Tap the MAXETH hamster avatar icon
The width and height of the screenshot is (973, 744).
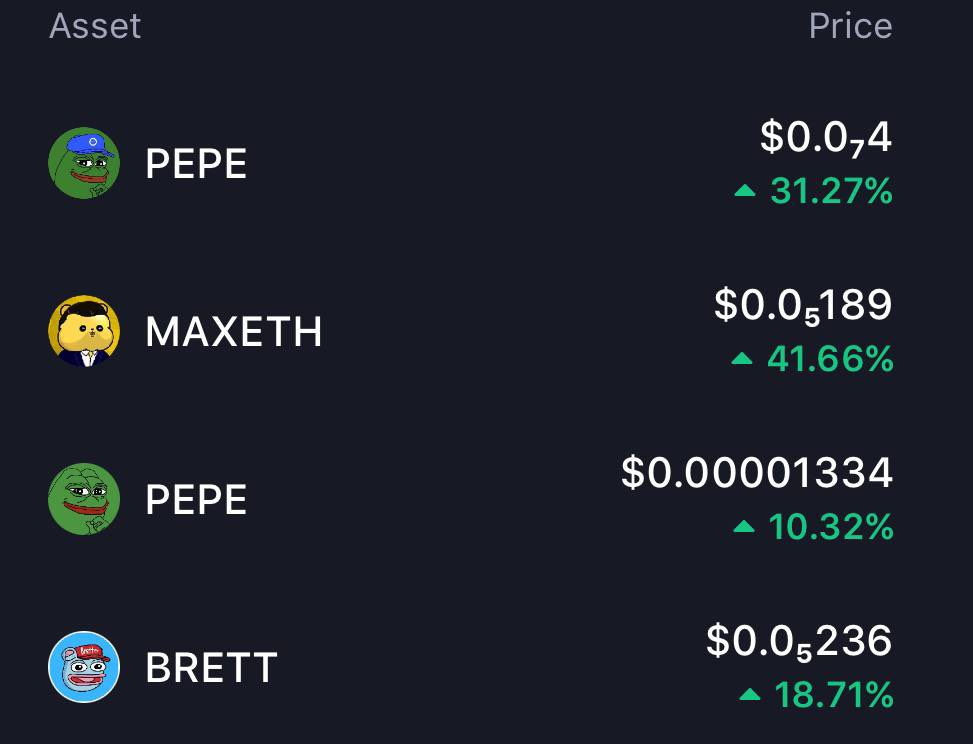pos(84,331)
